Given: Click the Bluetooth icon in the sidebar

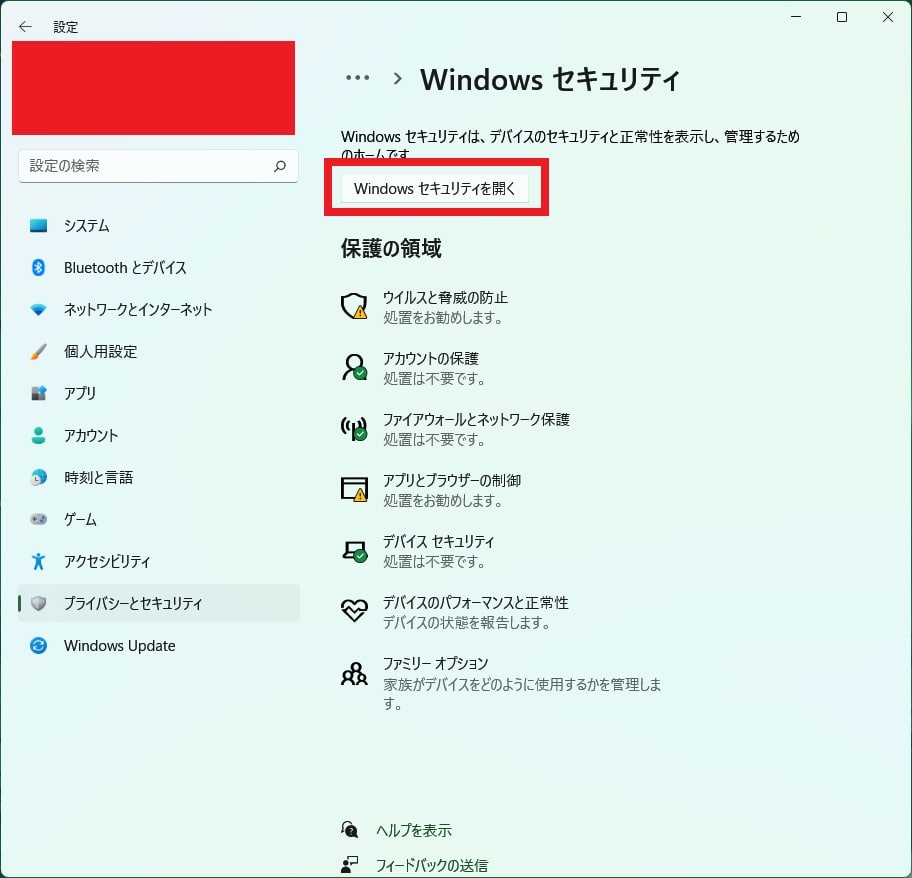Looking at the screenshot, I should click(x=38, y=267).
